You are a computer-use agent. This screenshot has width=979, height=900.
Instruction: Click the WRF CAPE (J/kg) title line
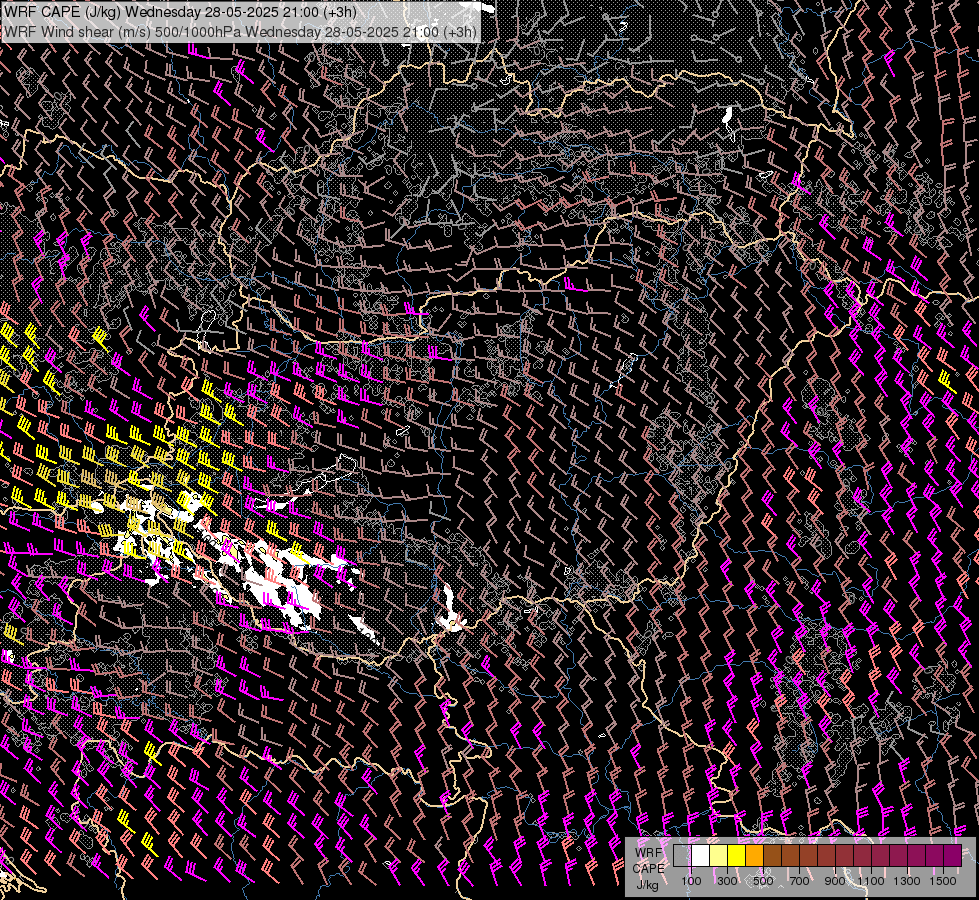tap(180, 12)
